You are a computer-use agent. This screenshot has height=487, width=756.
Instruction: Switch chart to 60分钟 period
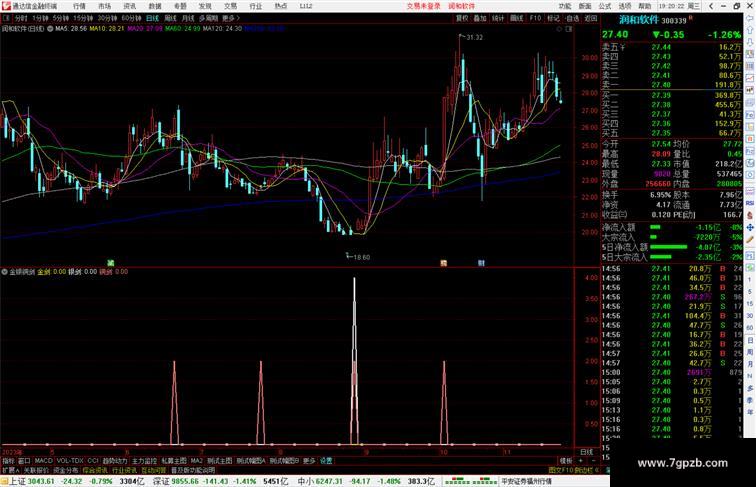(131, 18)
